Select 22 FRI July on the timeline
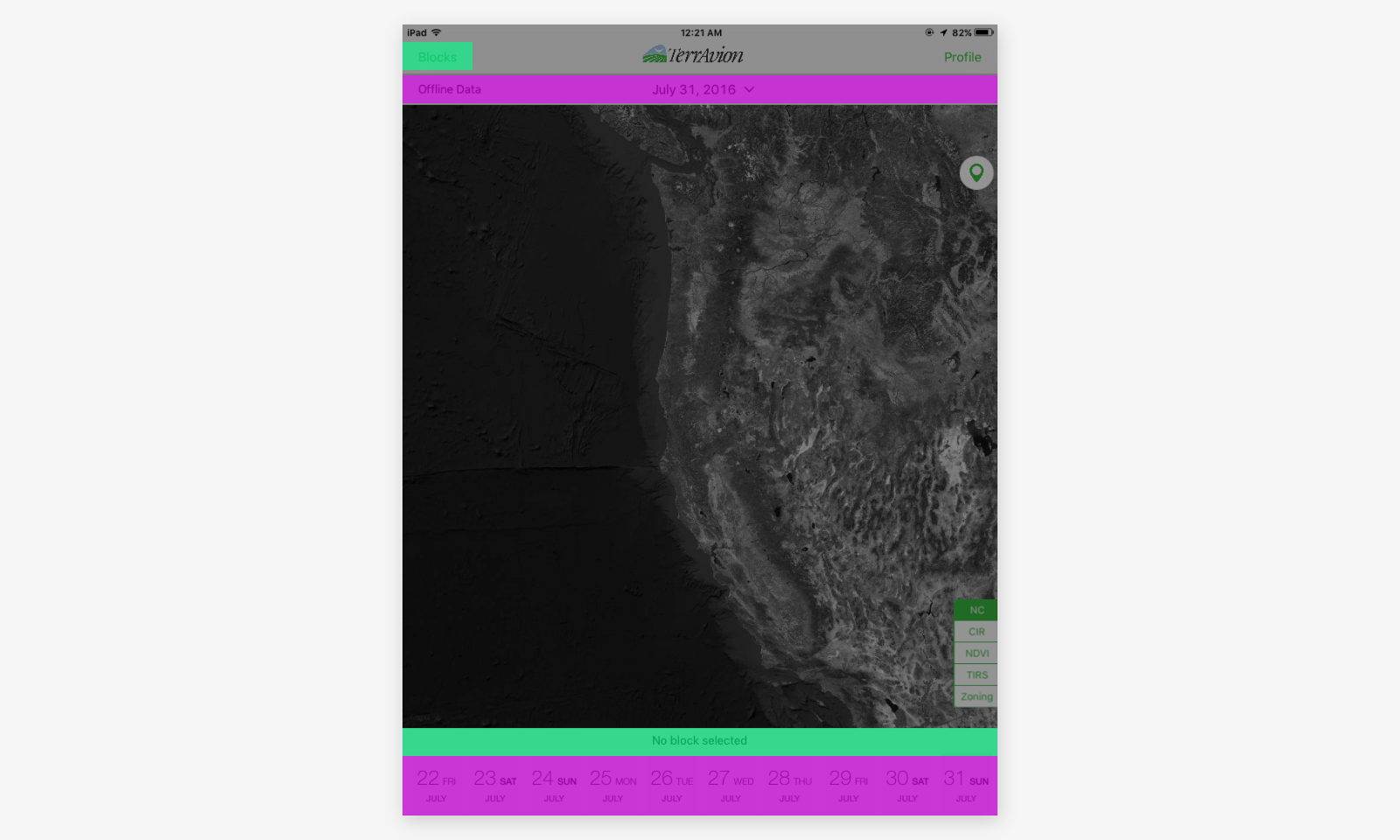The width and height of the screenshot is (1400, 840). click(x=436, y=785)
